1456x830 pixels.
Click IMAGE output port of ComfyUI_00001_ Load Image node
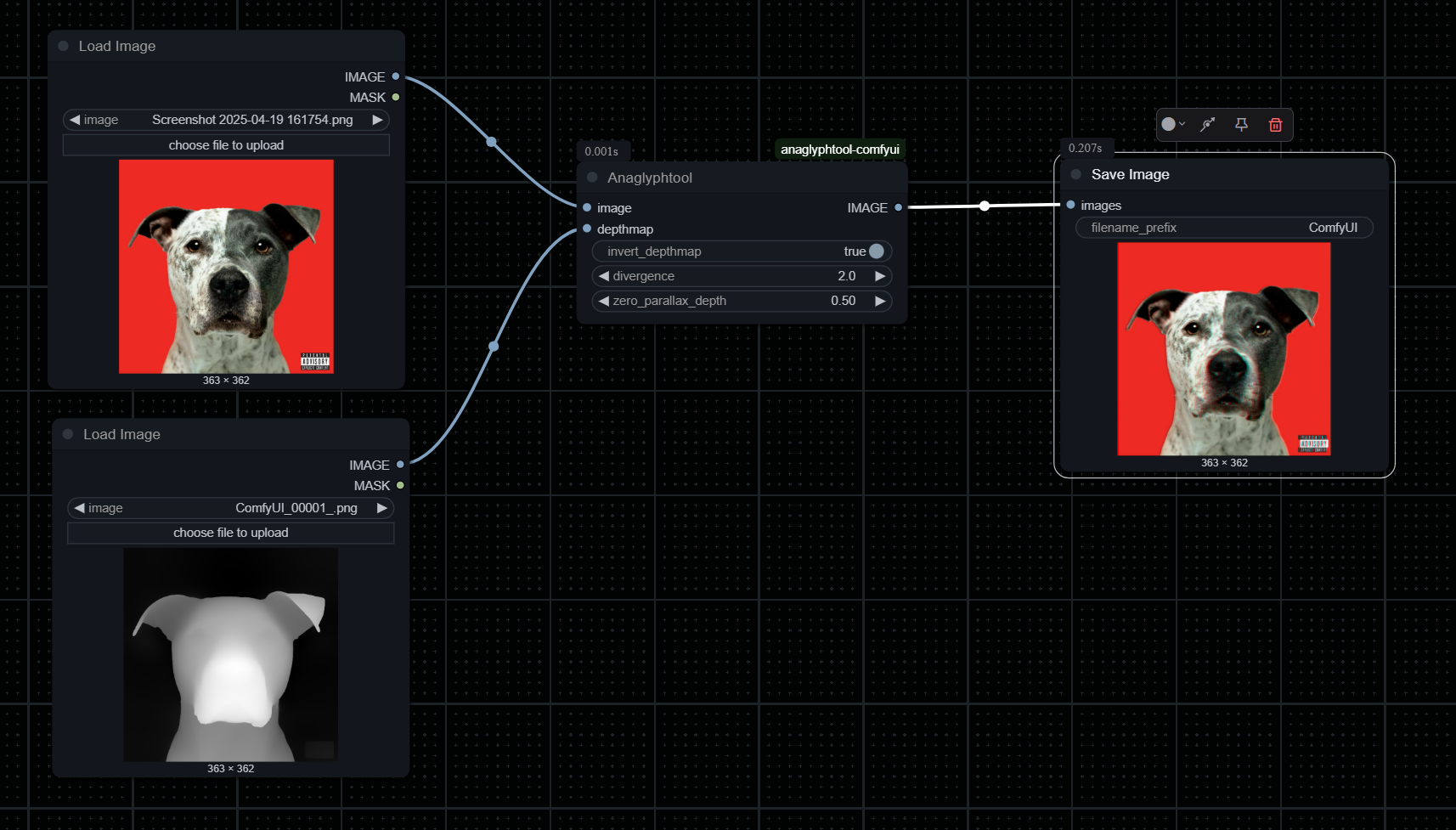click(x=400, y=465)
